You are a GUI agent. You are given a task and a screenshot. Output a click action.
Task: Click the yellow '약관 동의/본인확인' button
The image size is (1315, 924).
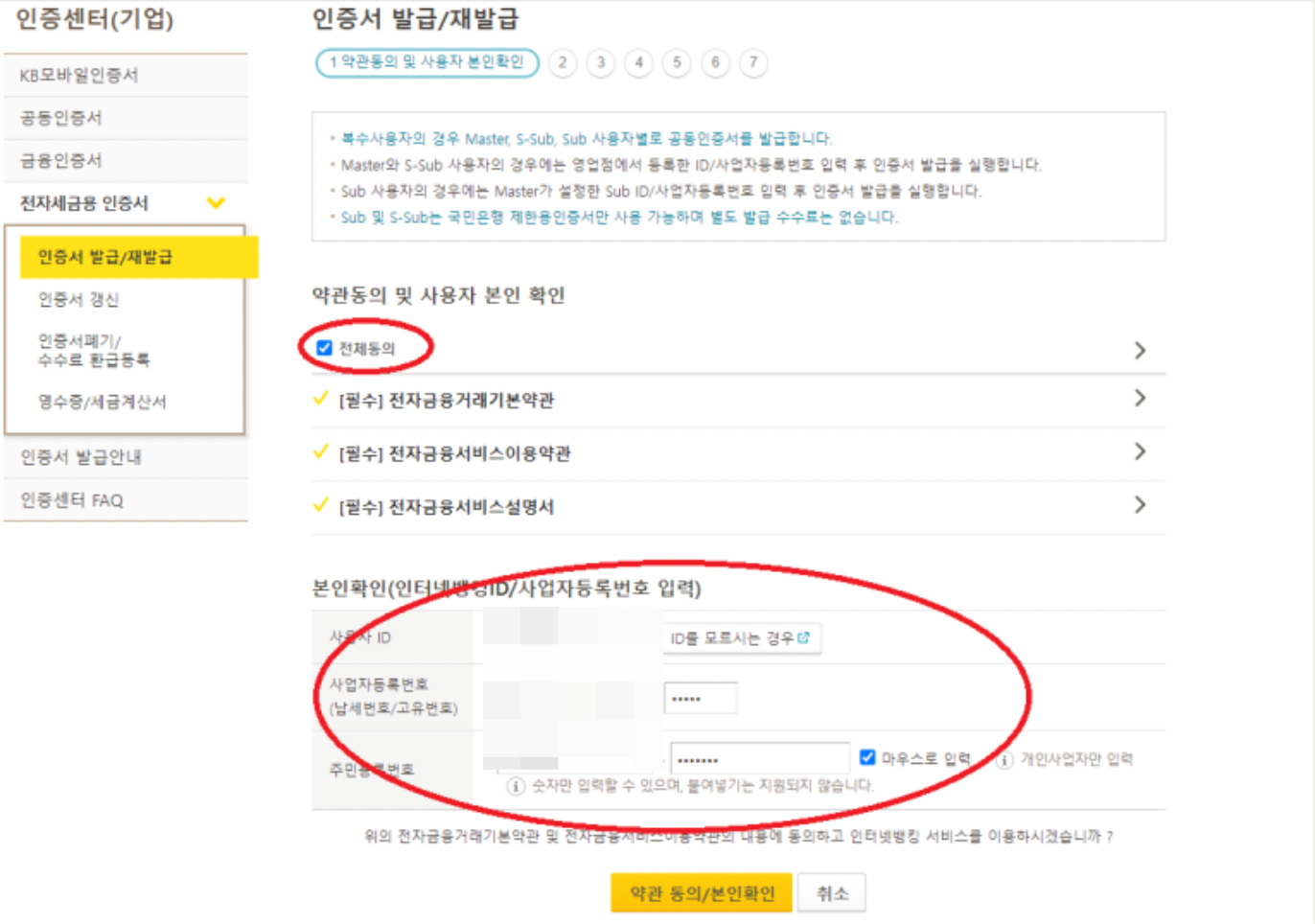[701, 891]
